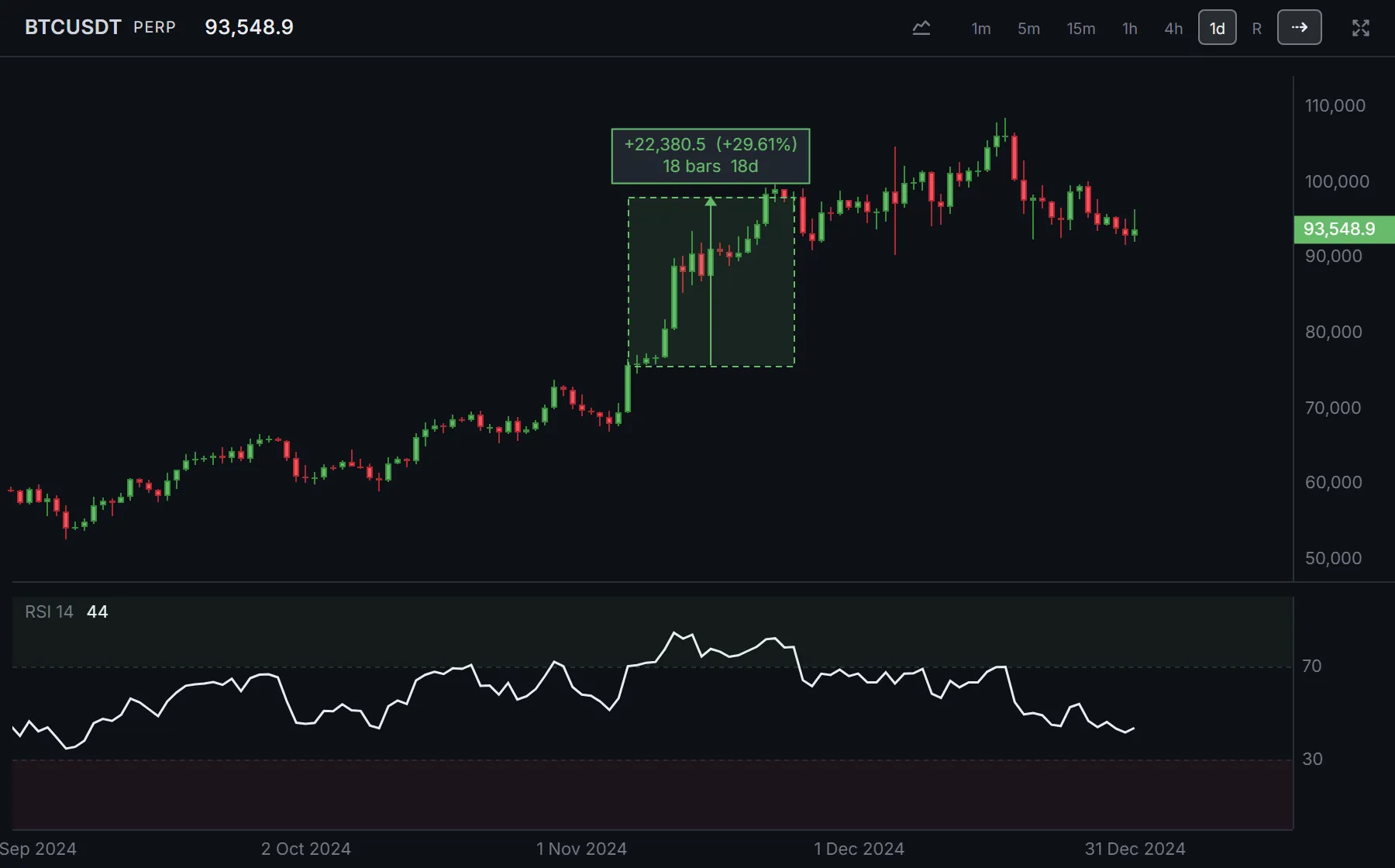Click the 31 Dec 2024 date label
Screen dimensions: 1395x868
pyautogui.click(x=1135, y=849)
